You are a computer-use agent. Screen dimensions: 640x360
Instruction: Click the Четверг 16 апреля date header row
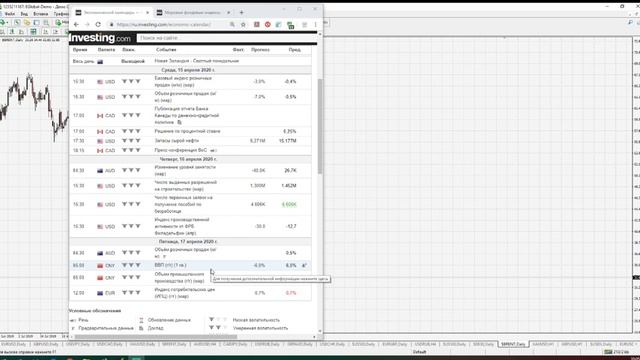[x=190, y=159]
